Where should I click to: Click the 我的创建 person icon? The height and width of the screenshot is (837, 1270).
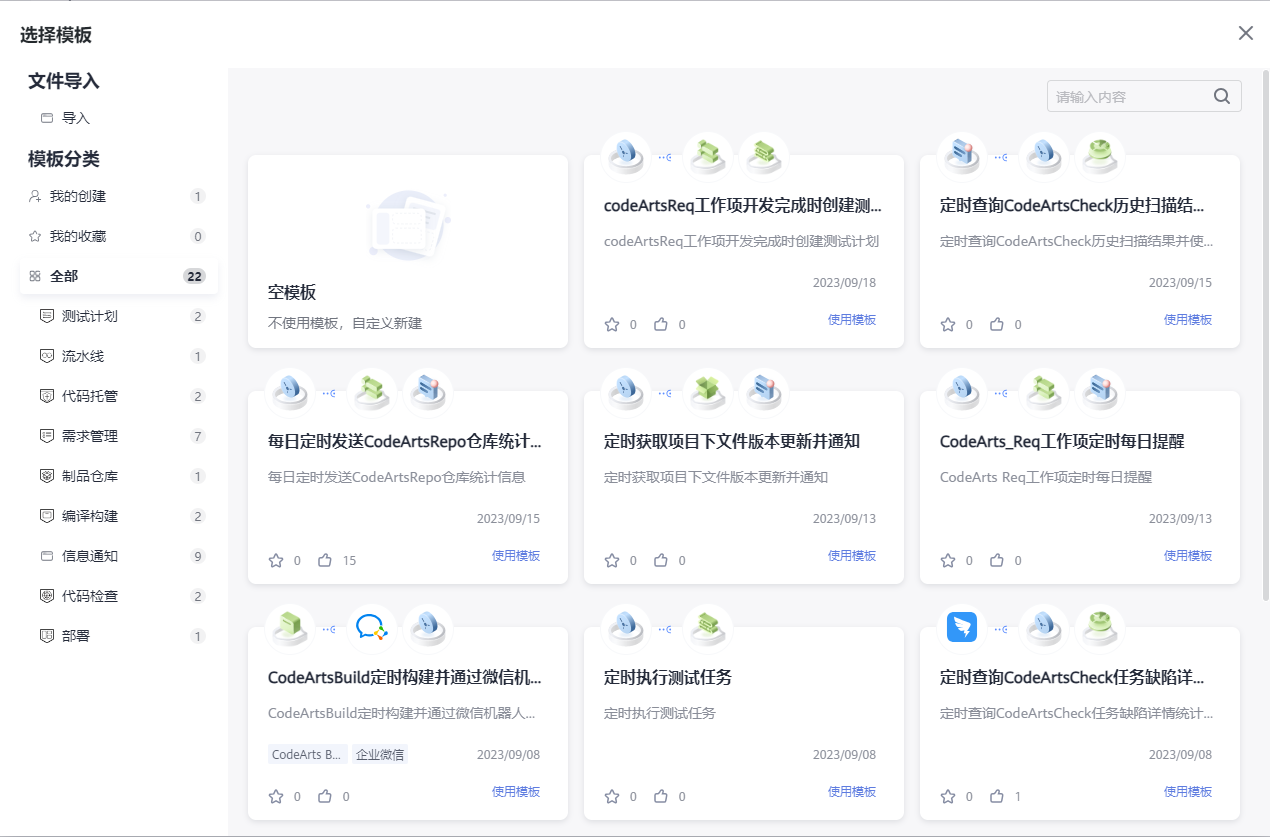[35, 196]
